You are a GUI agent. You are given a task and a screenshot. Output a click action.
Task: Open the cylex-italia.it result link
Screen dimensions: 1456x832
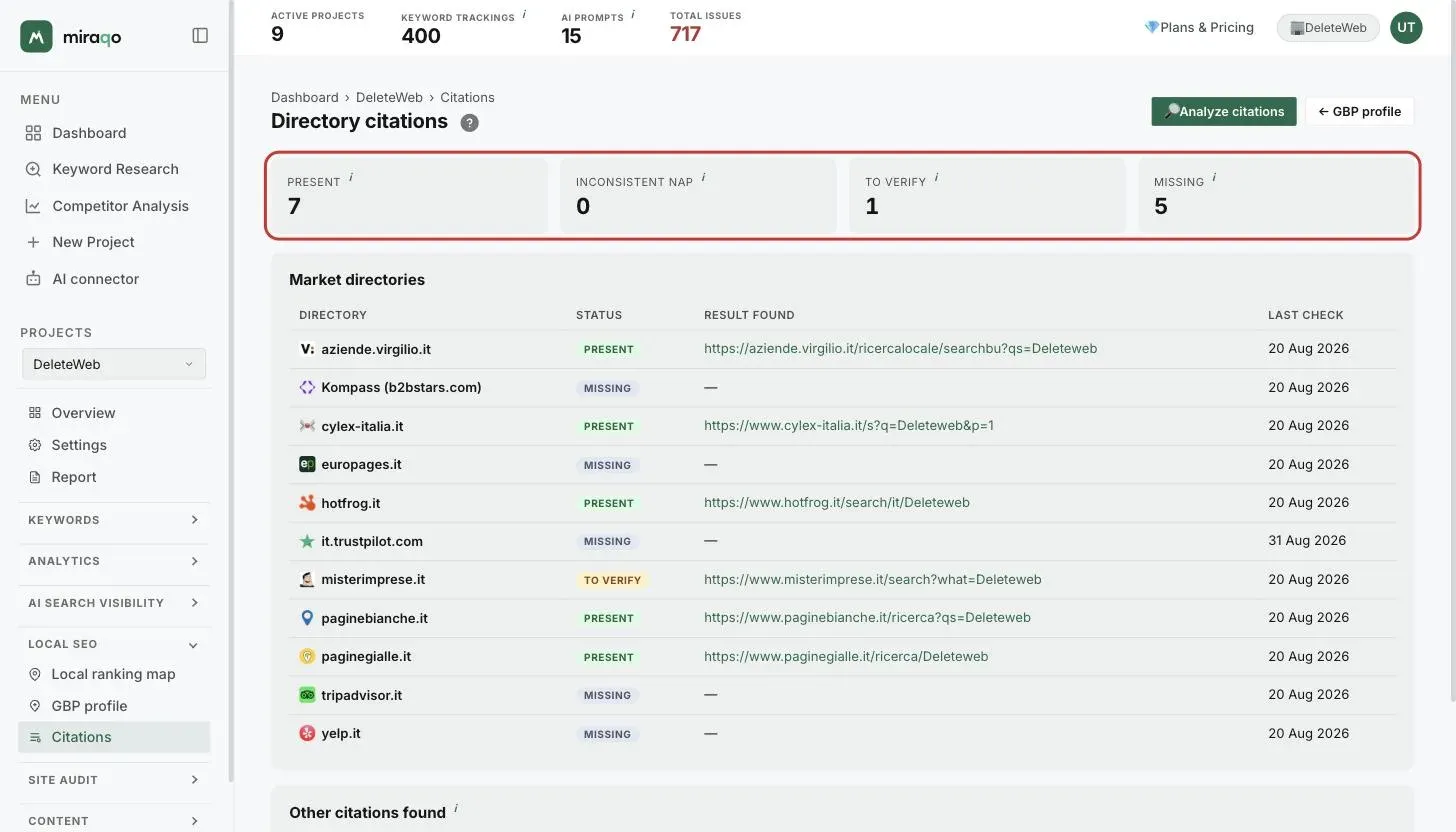(x=849, y=426)
